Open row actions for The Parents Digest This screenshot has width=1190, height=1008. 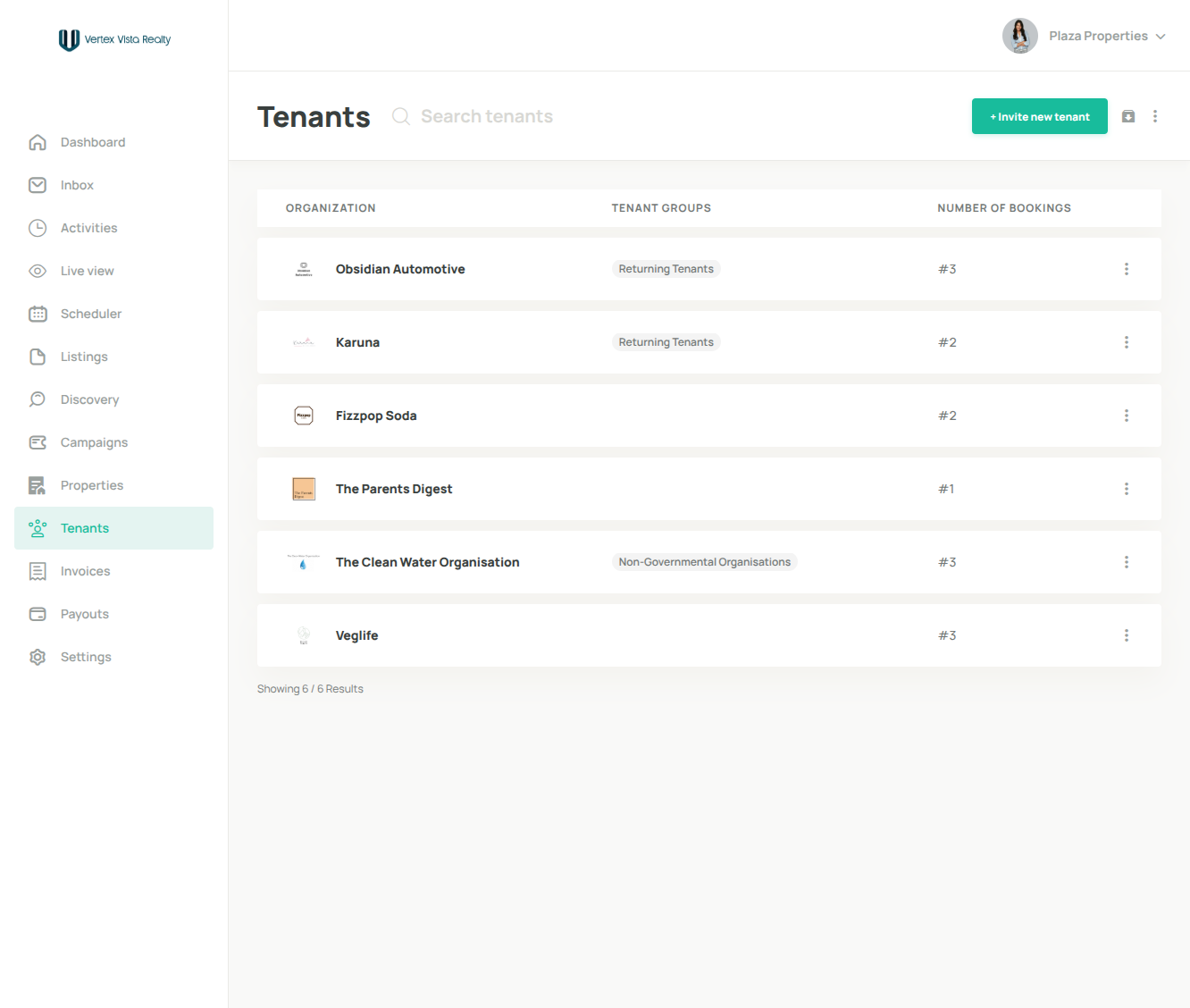pyautogui.click(x=1127, y=489)
